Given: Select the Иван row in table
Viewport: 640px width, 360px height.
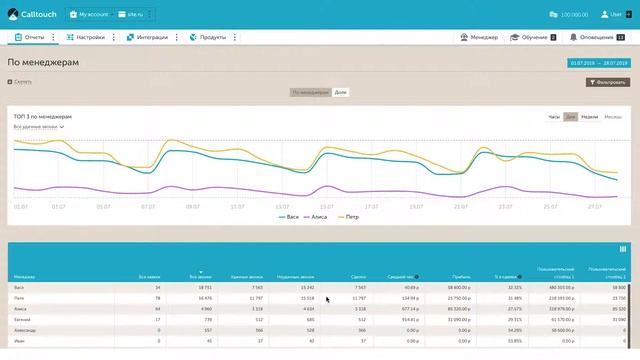Looking at the screenshot, I should pos(318,341).
